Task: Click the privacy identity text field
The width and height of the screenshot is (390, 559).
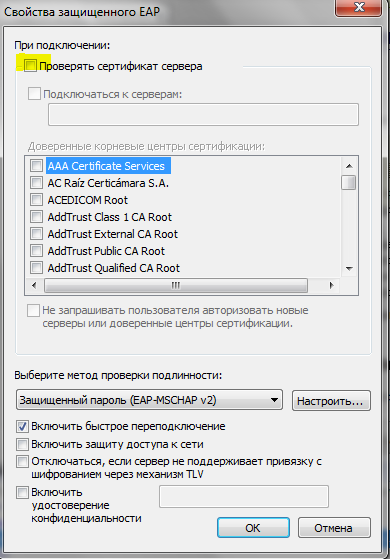Action: [244, 496]
